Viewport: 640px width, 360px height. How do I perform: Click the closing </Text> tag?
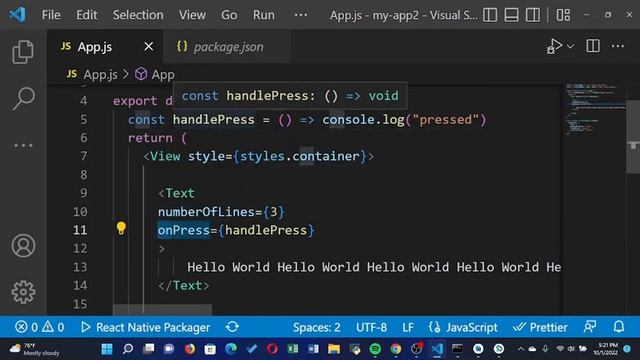click(x=184, y=285)
